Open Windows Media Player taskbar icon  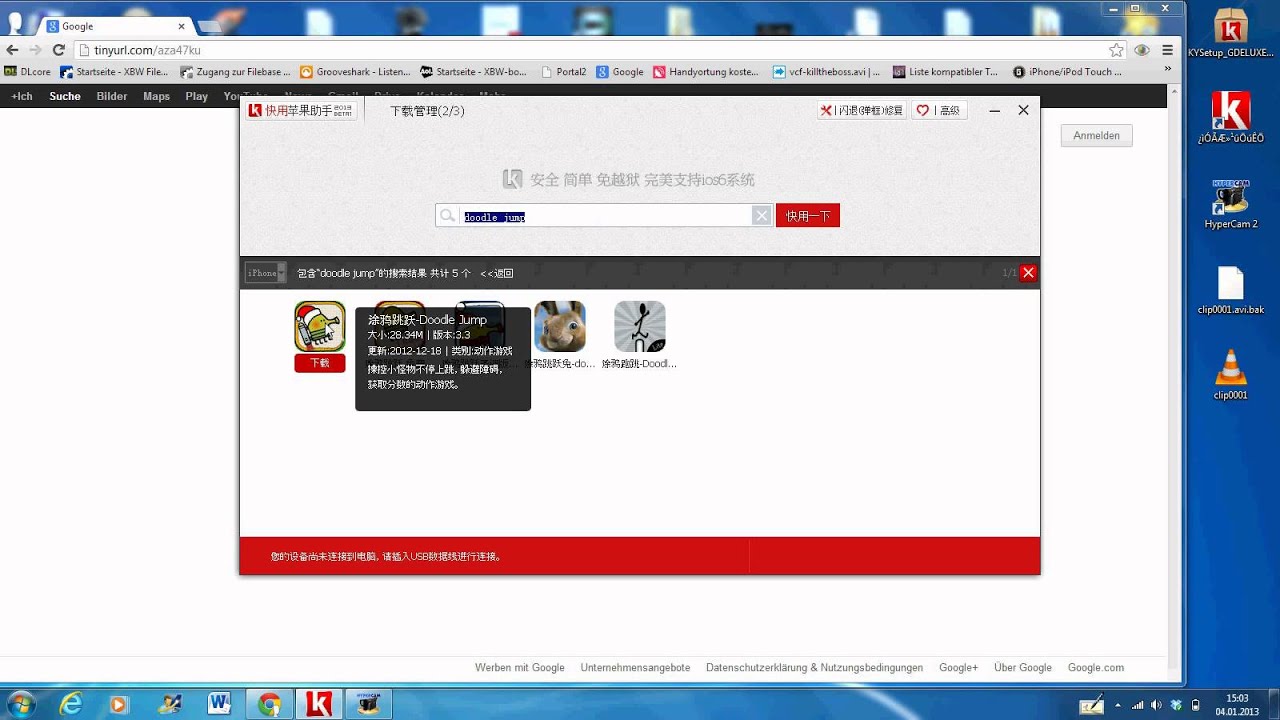(x=118, y=704)
